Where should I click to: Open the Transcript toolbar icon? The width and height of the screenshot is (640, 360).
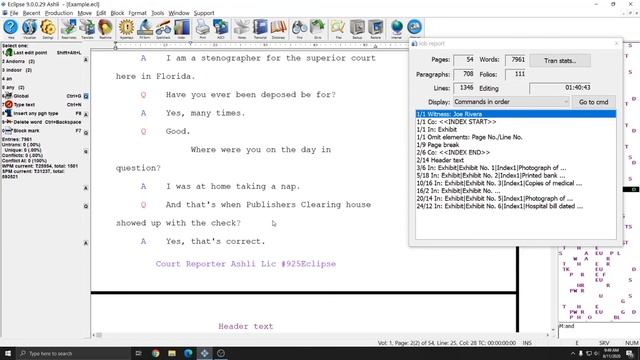click(x=260, y=29)
